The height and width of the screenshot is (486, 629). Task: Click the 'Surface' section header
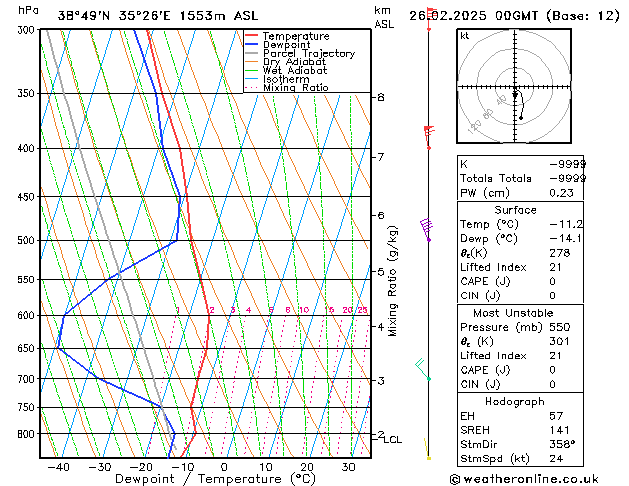point(515,210)
